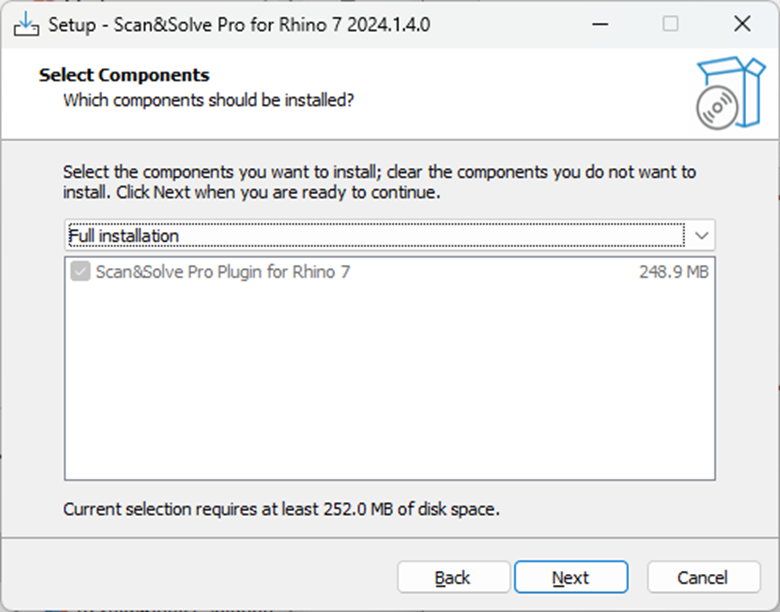Select the Scan&Solve Pro Plugin for Rhino 7 entry
Image resolution: width=780 pixels, height=612 pixels.
click(x=223, y=272)
